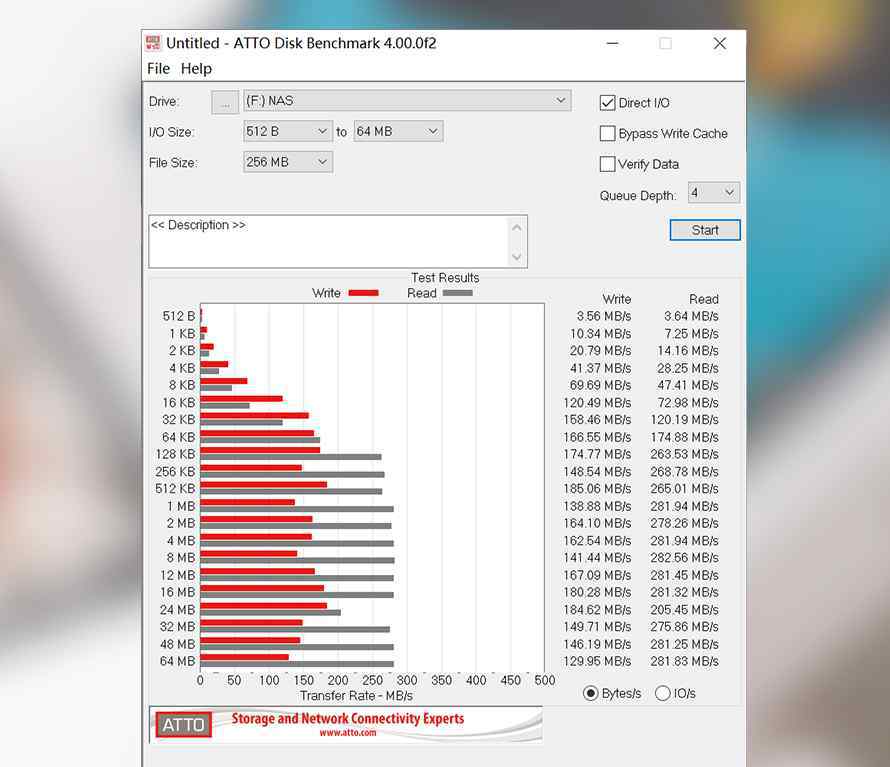Click the 16 KB row label in chart

coord(178,403)
